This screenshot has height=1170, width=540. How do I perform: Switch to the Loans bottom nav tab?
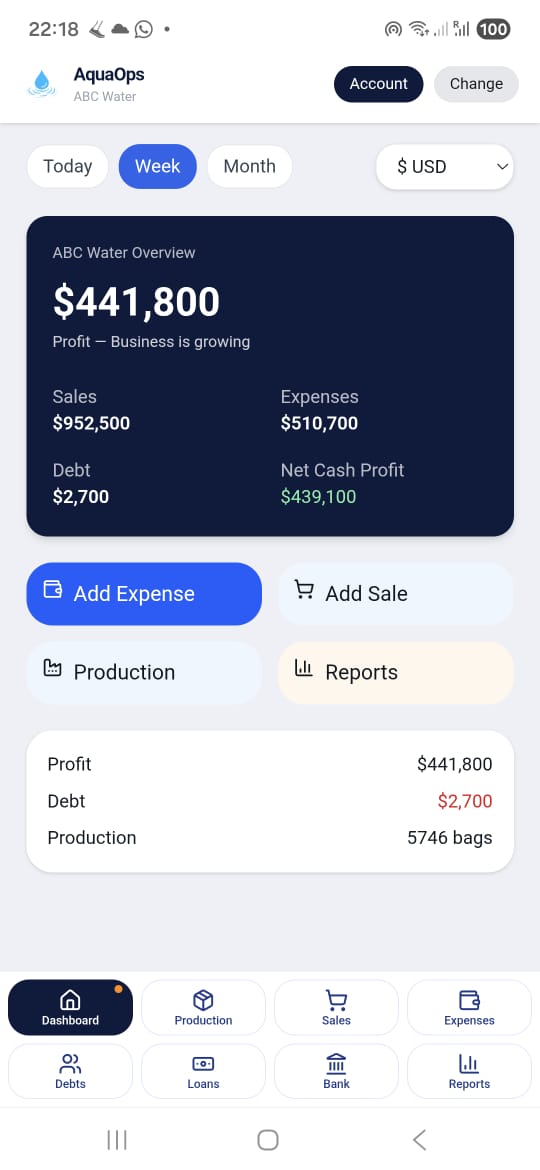[203, 1072]
